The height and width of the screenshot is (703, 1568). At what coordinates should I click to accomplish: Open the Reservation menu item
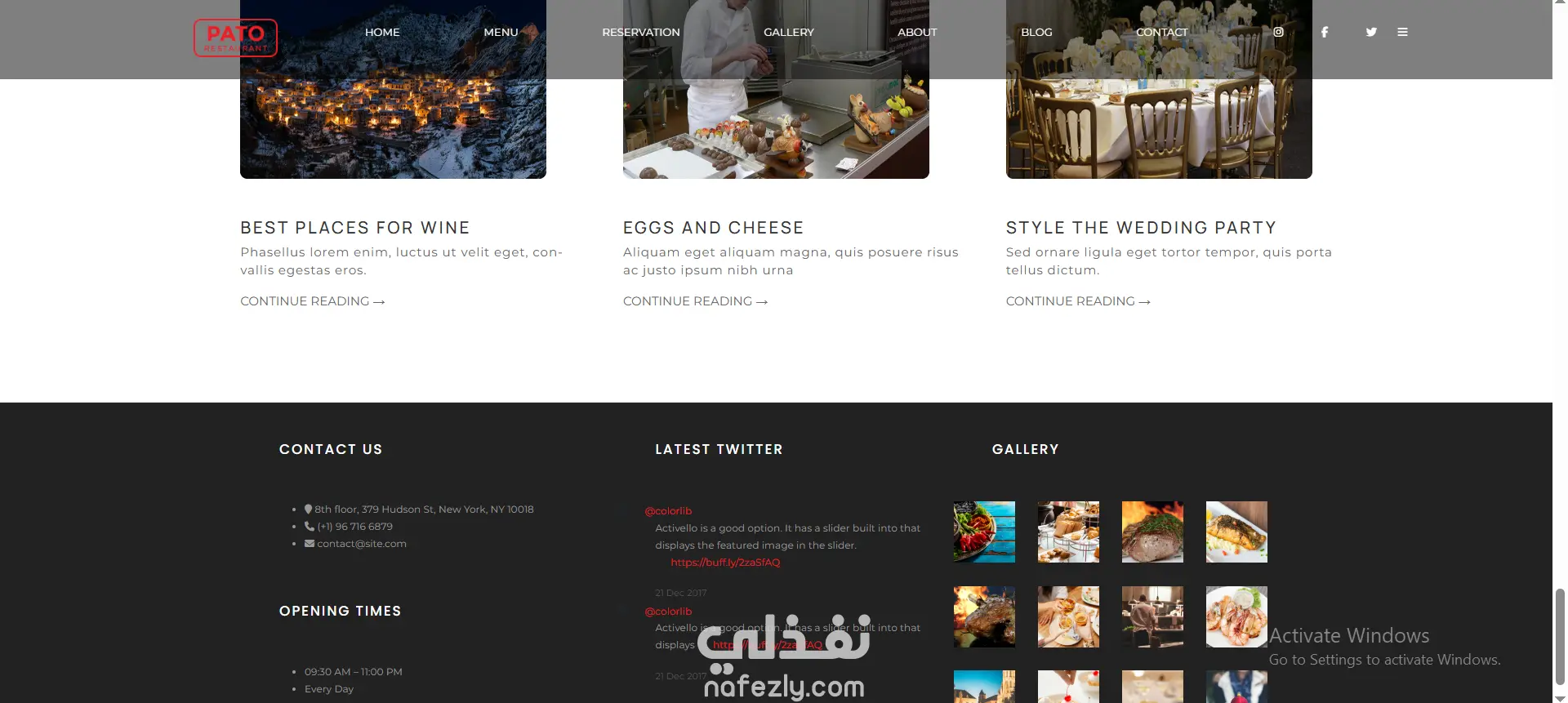click(x=641, y=32)
